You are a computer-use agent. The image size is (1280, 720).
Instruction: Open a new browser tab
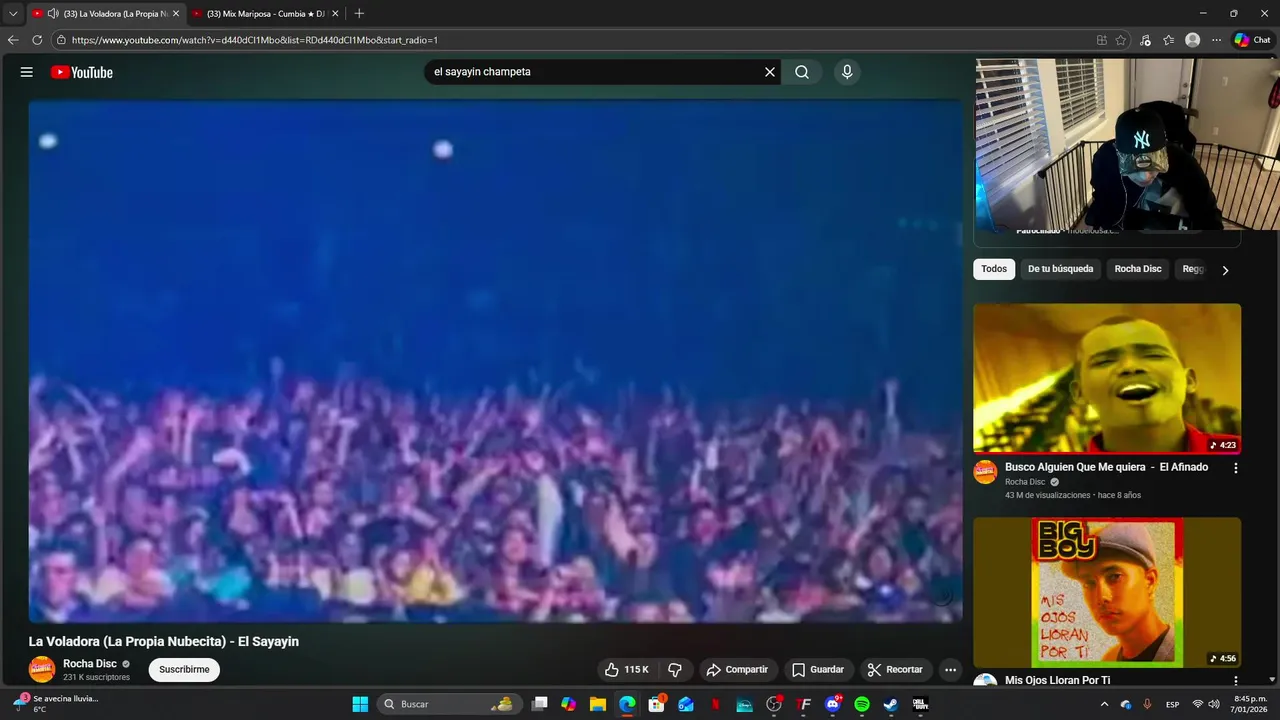coord(359,14)
